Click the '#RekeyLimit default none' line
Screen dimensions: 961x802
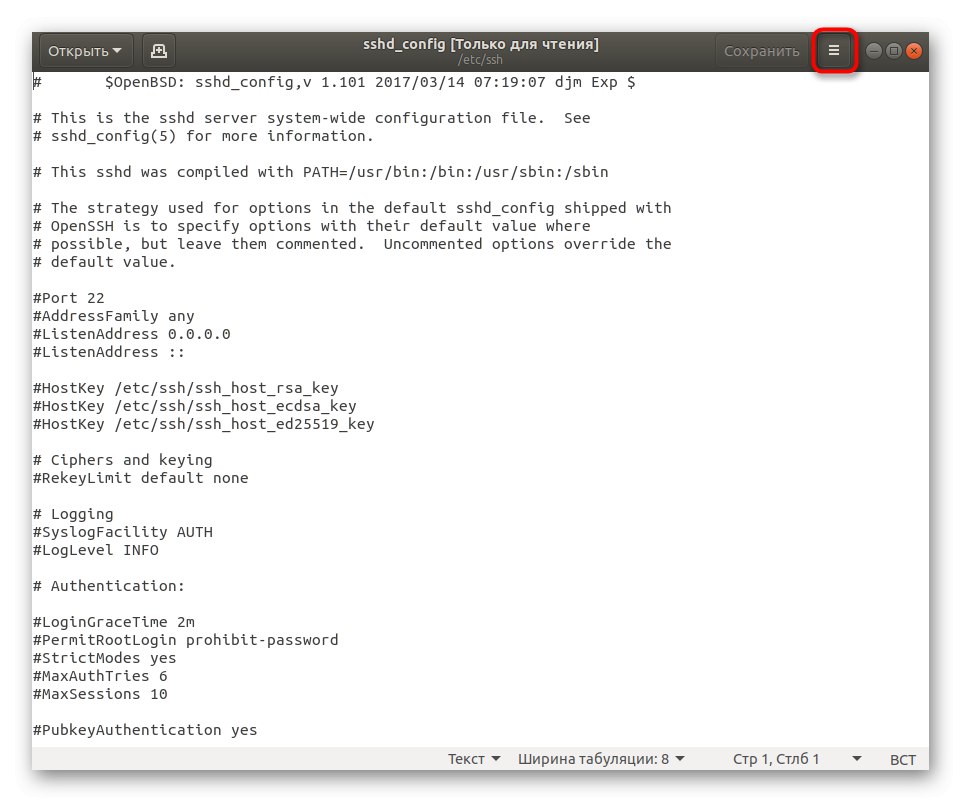(x=140, y=479)
